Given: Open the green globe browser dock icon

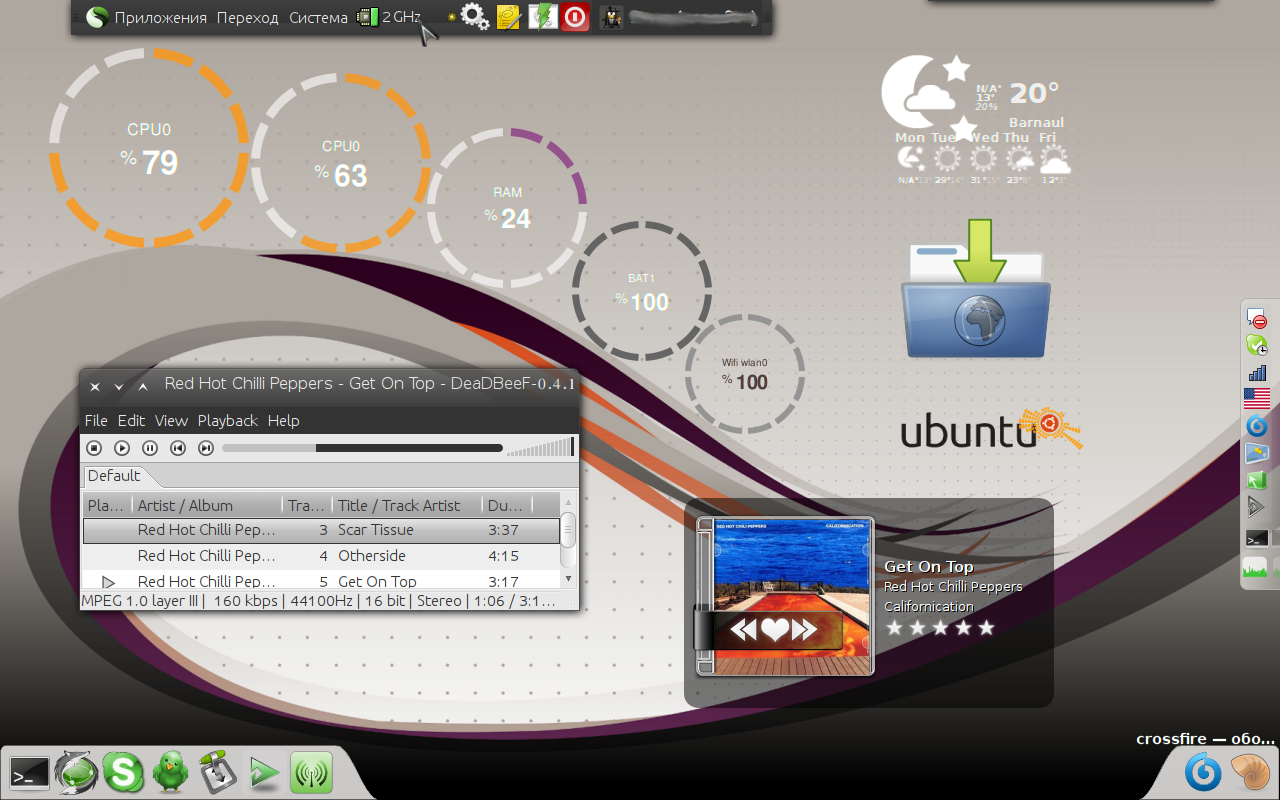Looking at the screenshot, I should point(77,772).
